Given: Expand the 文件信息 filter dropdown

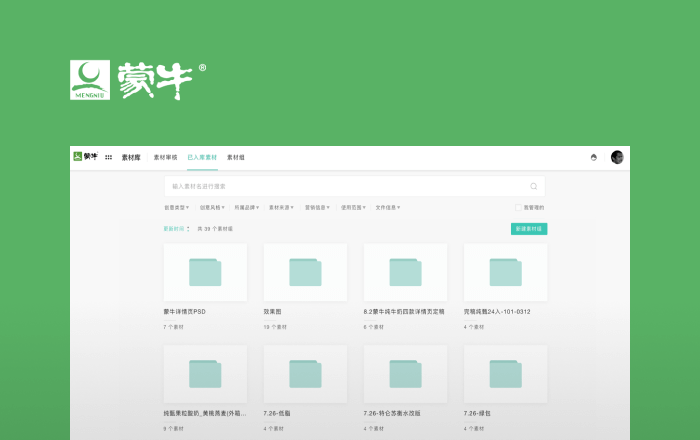Looking at the screenshot, I should click(x=388, y=208).
